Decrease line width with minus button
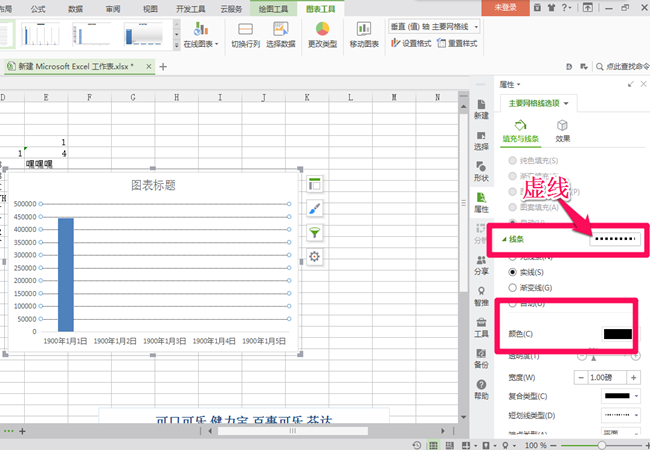650x450 pixels. 581,377
